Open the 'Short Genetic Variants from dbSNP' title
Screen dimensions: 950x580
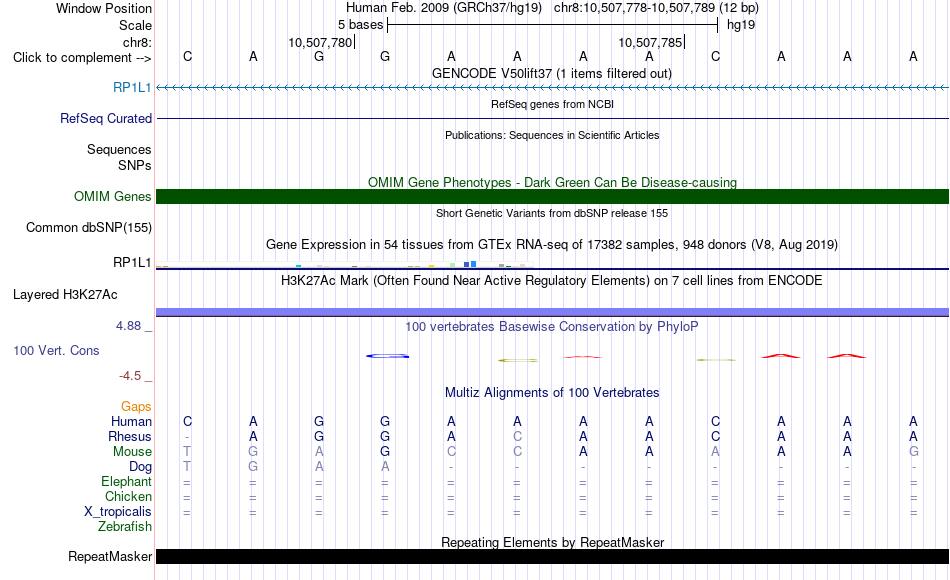(x=552, y=213)
